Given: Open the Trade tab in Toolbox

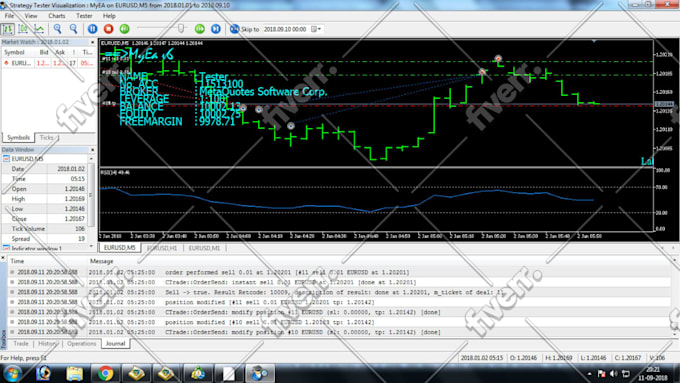Looking at the screenshot, I should [21, 344].
